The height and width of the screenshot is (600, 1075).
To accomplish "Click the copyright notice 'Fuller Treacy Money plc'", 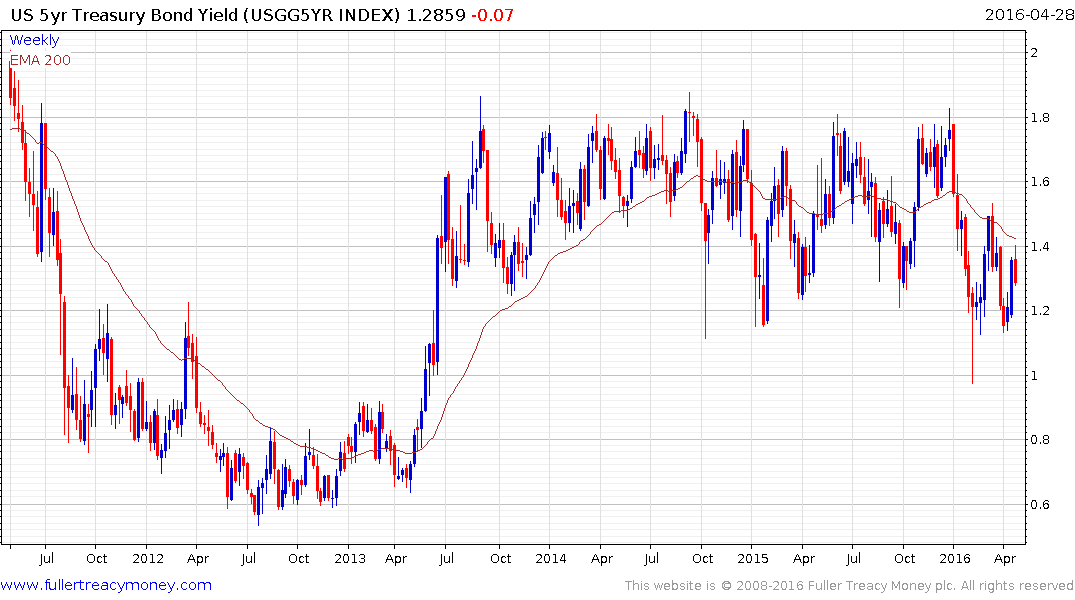I will click(x=881, y=586).
